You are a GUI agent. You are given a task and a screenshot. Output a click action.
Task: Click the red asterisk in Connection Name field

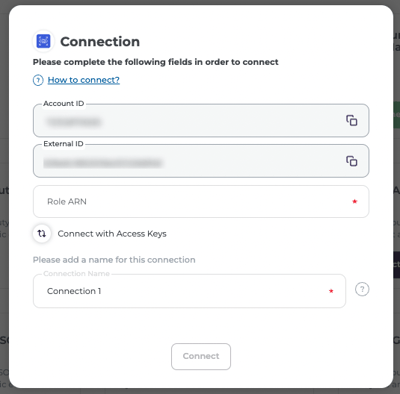click(x=331, y=291)
